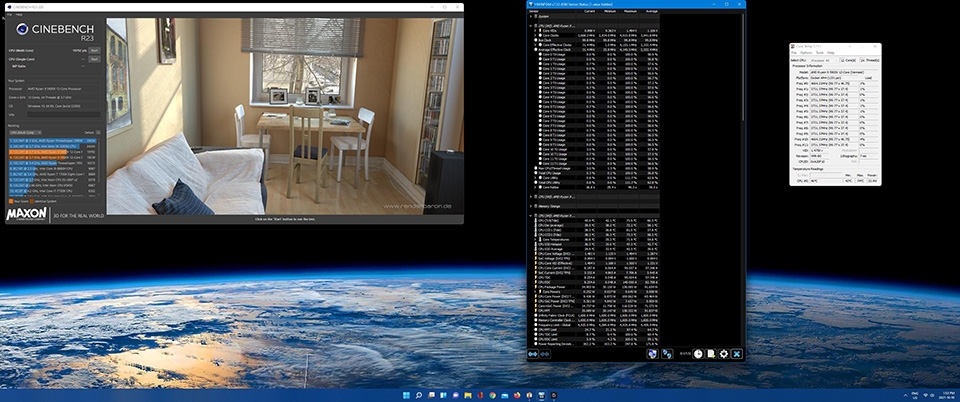Click the Cinebench Info input field

pos(63,114)
